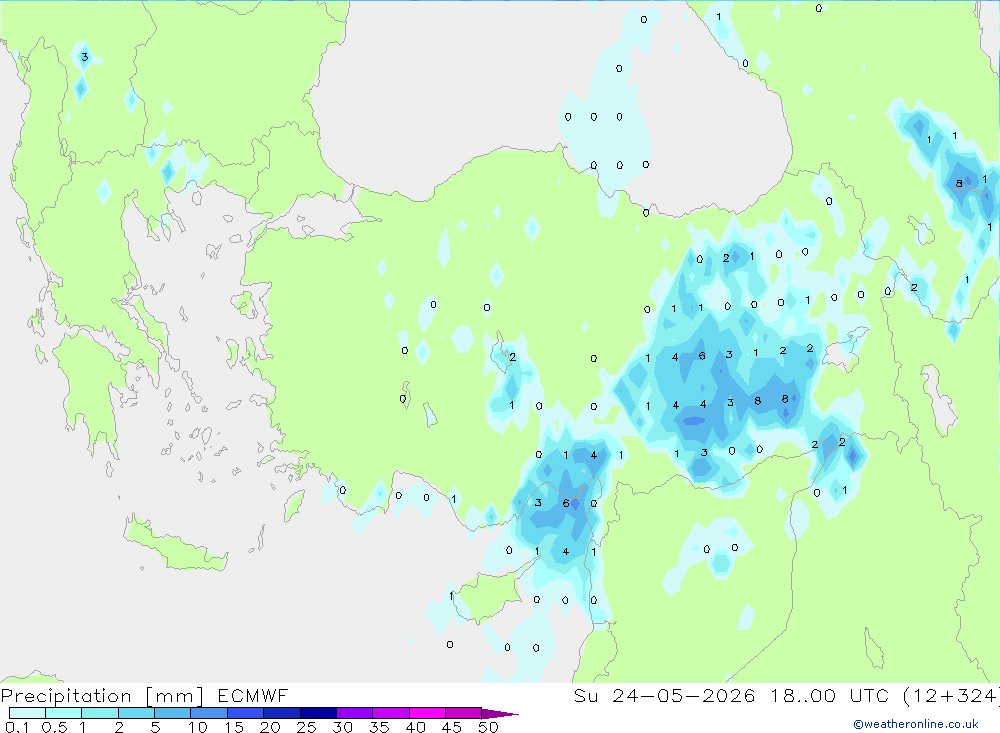Image resolution: width=1000 pixels, height=733 pixels.
Task: Pick the 35–40 mm purple legend swatch
Action: pyautogui.click(x=390, y=713)
